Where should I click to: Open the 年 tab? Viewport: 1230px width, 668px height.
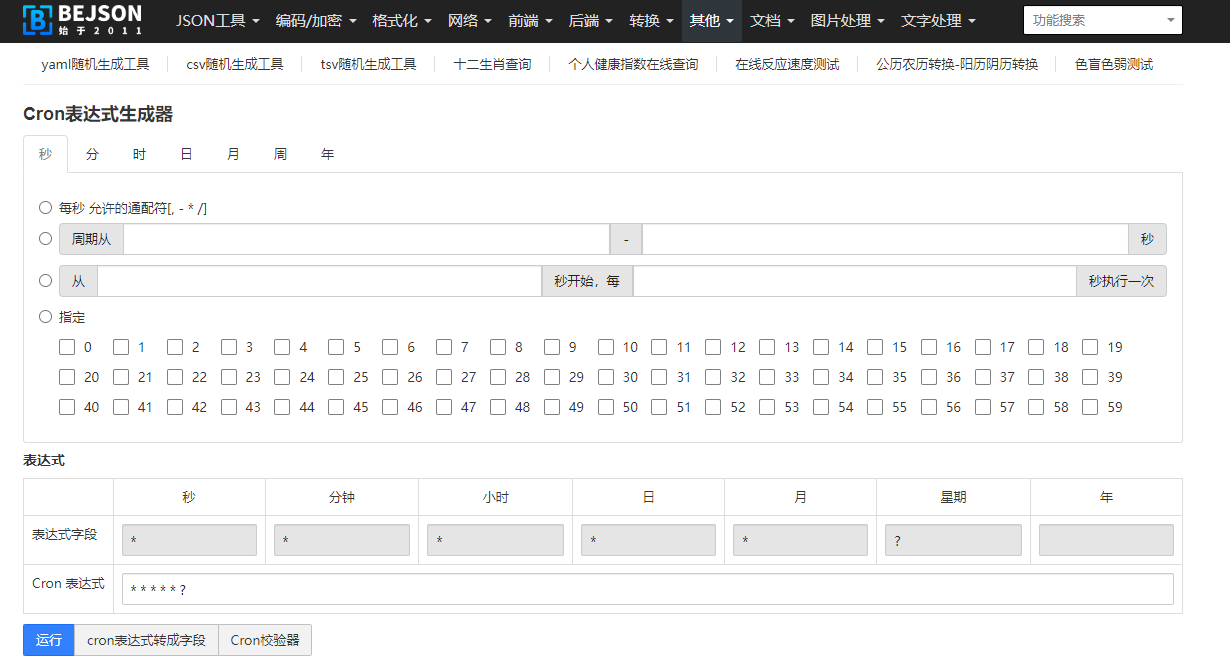[x=327, y=154]
